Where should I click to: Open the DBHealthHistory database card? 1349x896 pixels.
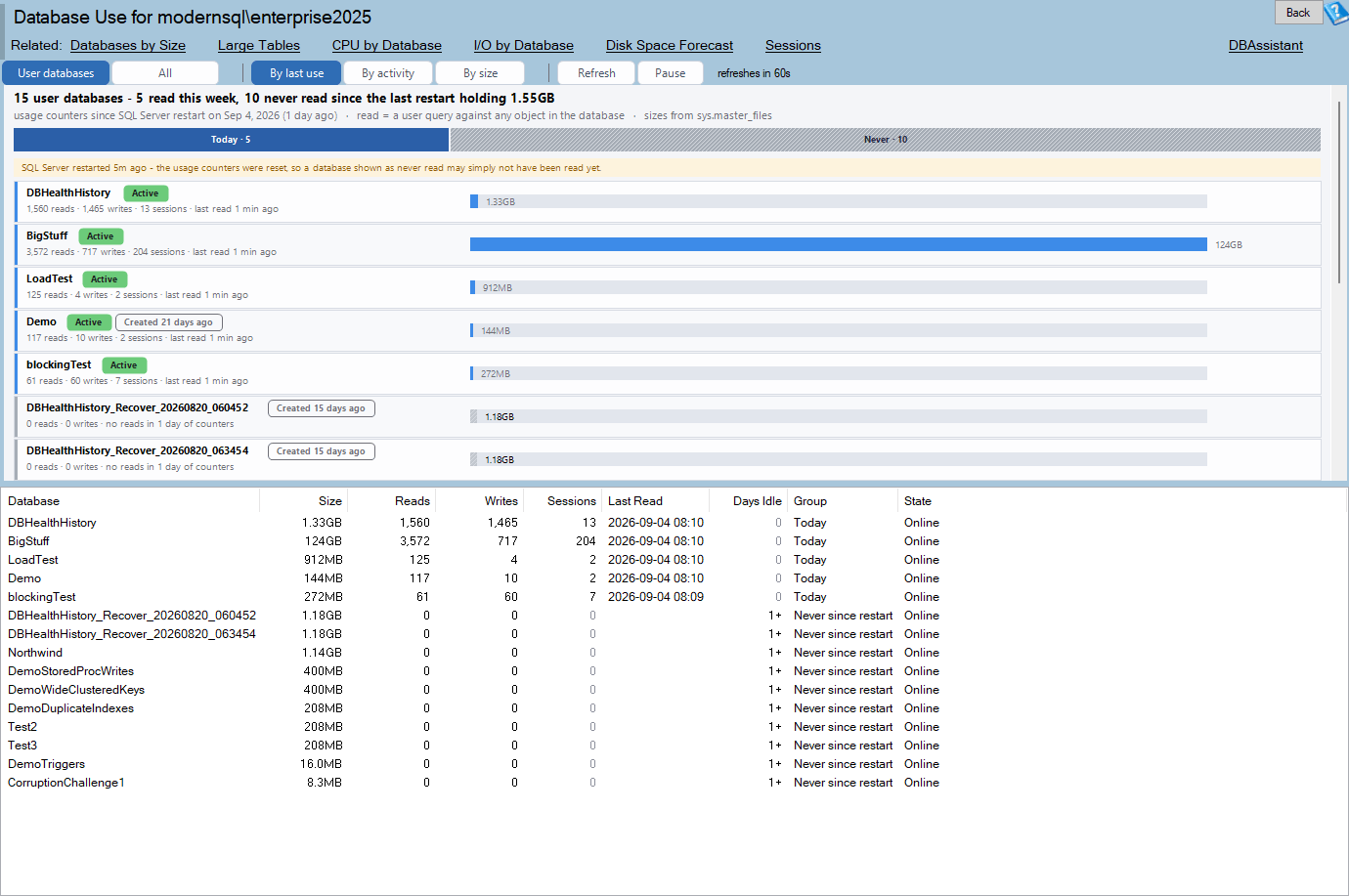[668, 201]
